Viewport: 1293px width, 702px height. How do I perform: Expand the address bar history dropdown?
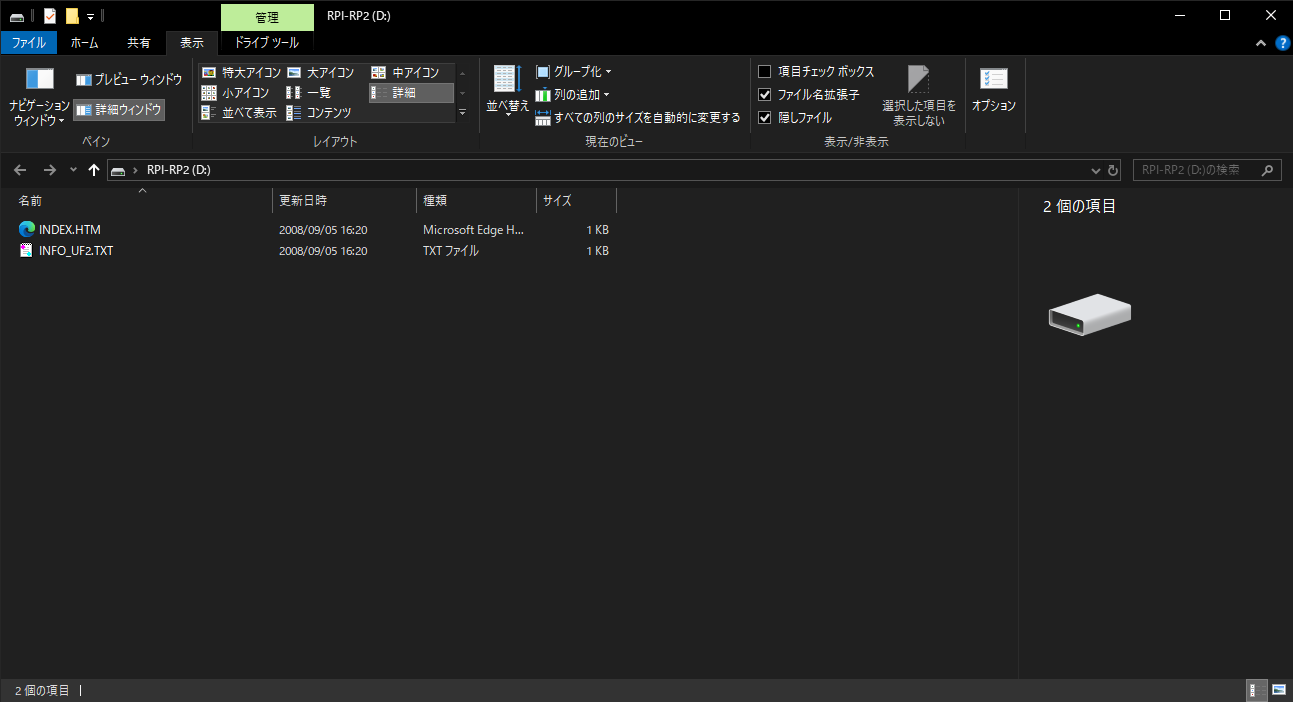[x=1096, y=170]
